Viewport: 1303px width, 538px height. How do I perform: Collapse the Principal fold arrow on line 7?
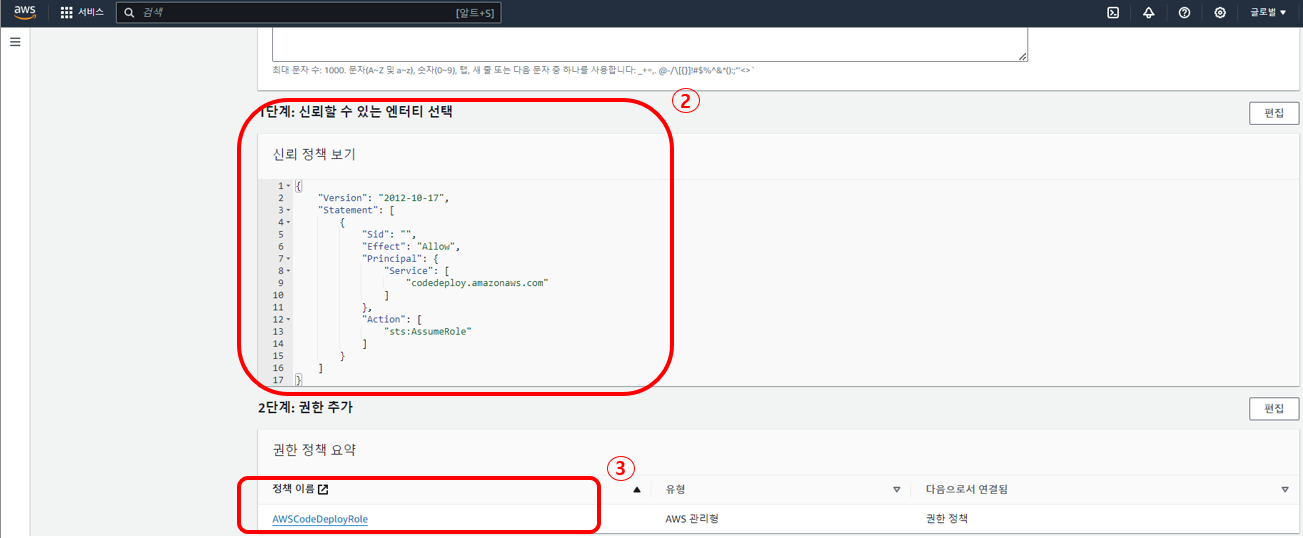click(288, 259)
